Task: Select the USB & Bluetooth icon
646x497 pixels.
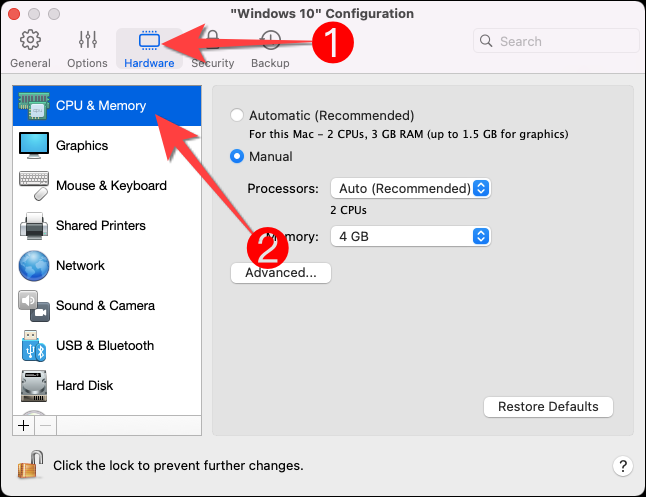Action: (34, 346)
